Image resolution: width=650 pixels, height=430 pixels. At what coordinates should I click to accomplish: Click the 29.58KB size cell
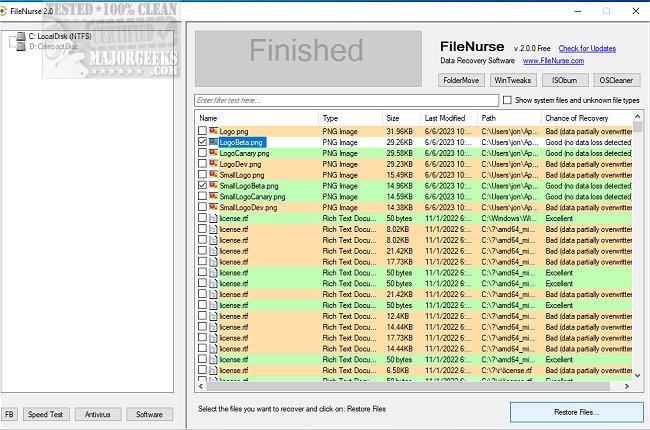[x=400, y=153]
